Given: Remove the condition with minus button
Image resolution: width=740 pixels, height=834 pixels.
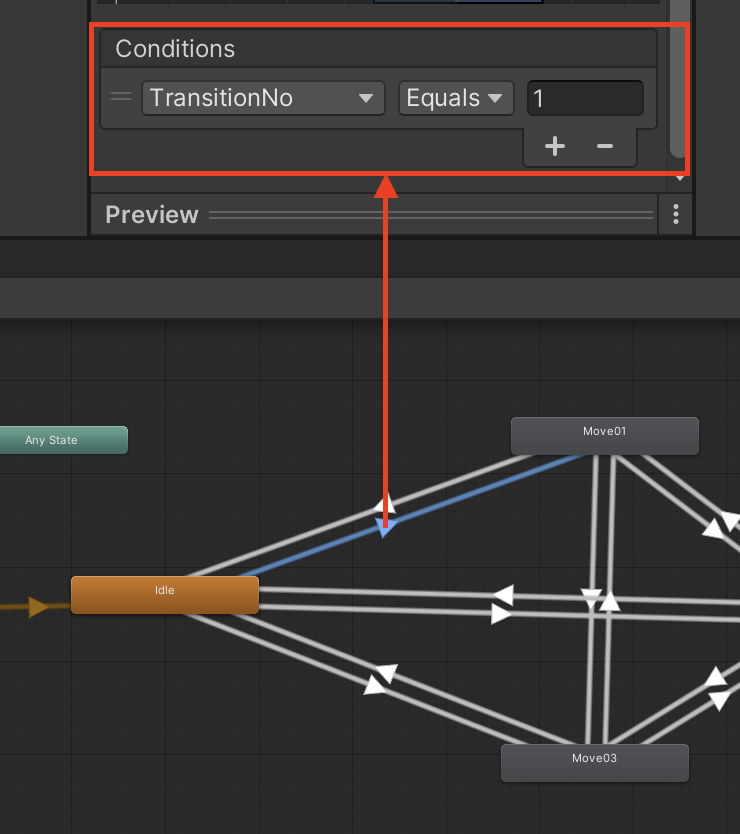Looking at the screenshot, I should click(604, 146).
